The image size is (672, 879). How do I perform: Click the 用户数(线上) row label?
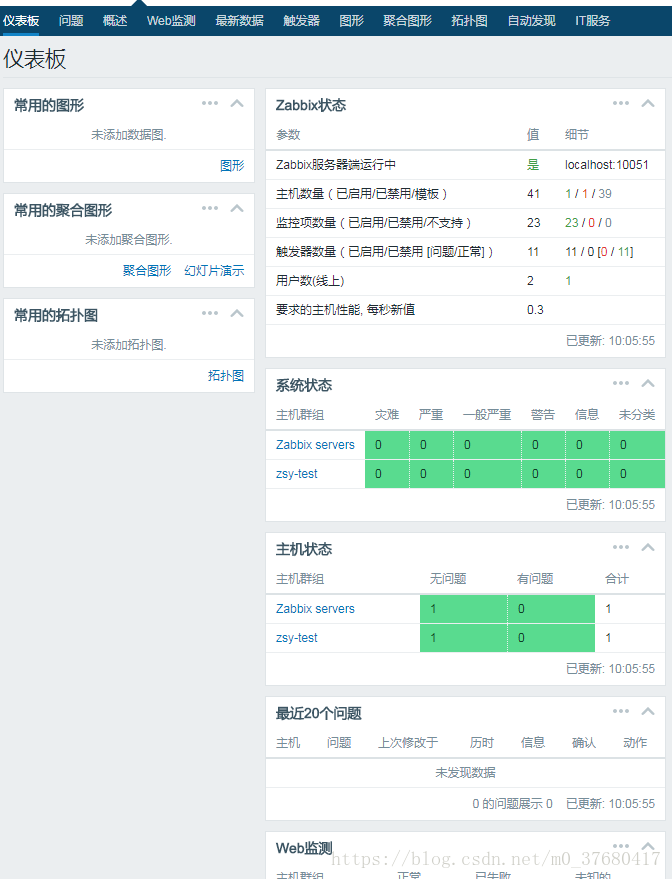point(310,281)
